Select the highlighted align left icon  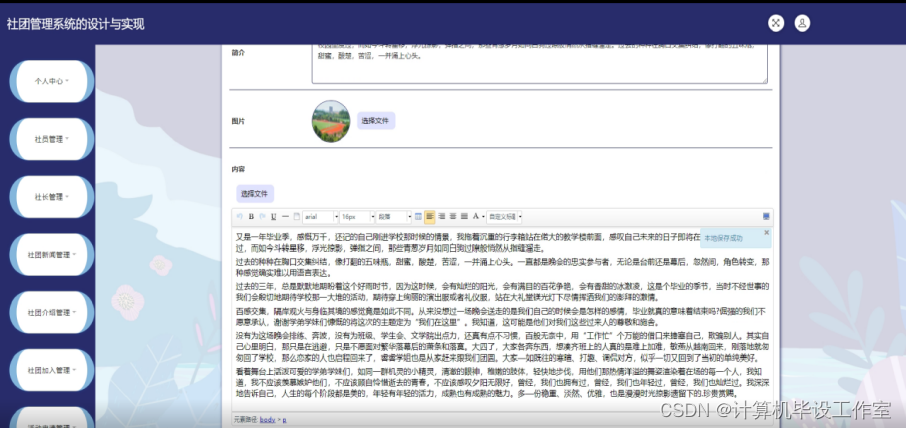[429, 216]
